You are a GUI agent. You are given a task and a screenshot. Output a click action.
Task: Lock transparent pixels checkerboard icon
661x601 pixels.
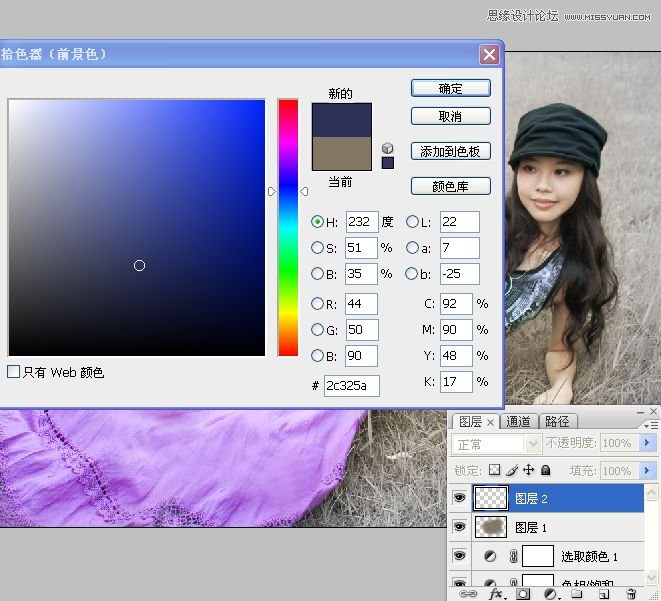pos(494,470)
